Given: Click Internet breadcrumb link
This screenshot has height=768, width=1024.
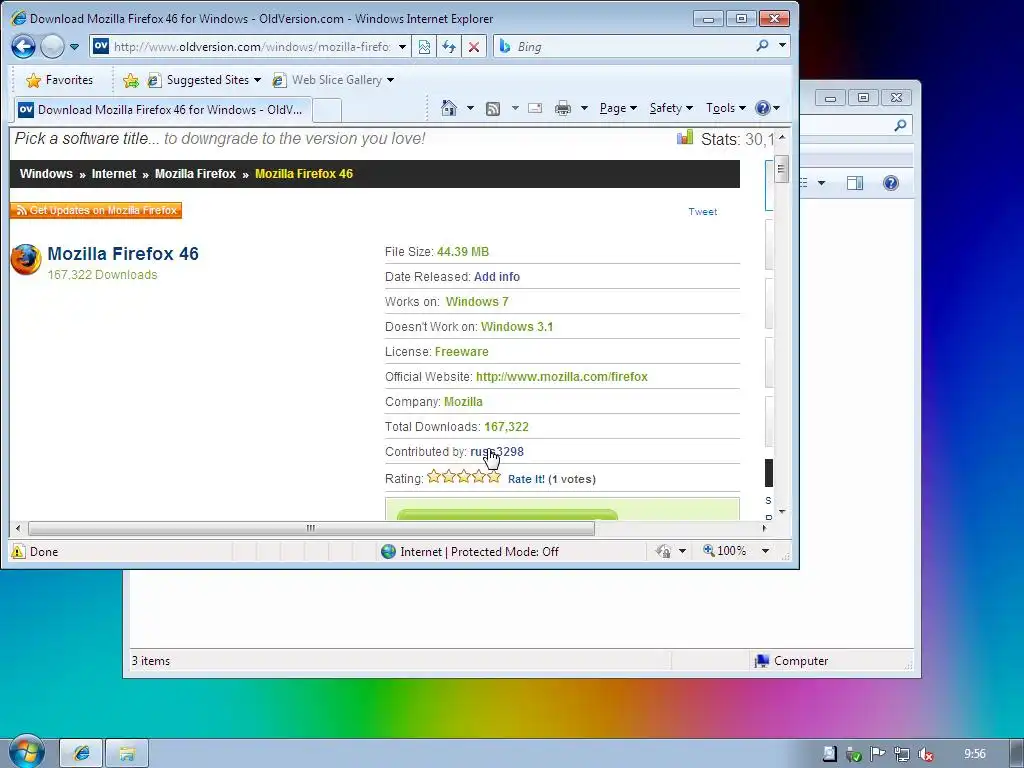Looking at the screenshot, I should click(x=114, y=174).
